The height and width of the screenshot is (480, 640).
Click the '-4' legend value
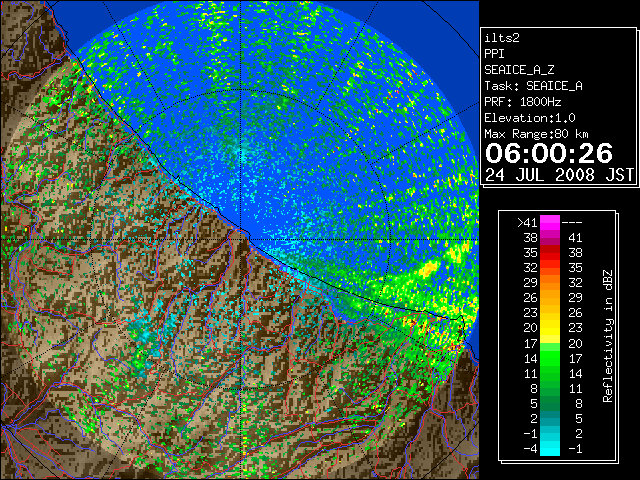(x=530, y=449)
